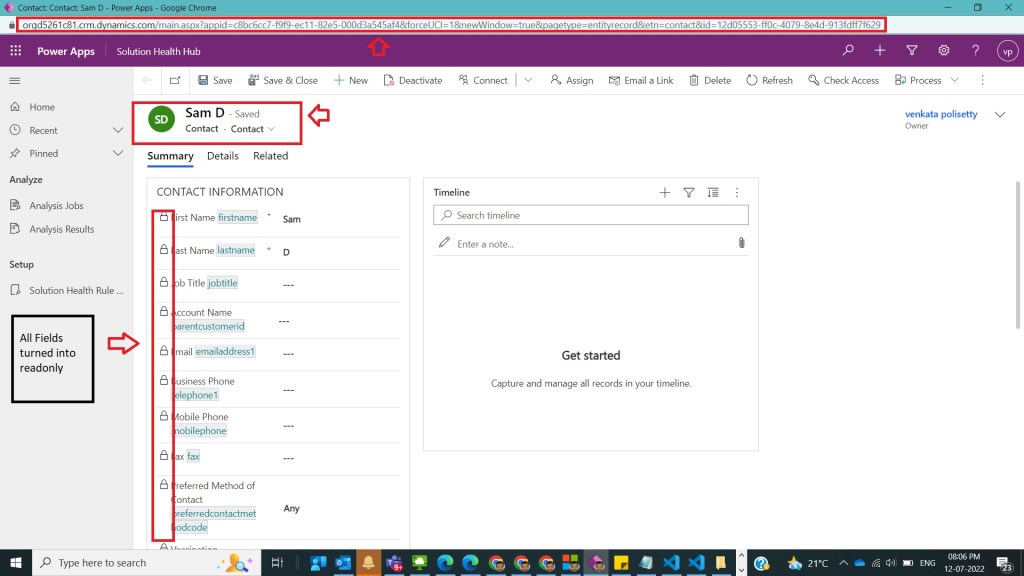Add a timeline record with plus icon
The width and height of the screenshot is (1024, 576).
665,193
